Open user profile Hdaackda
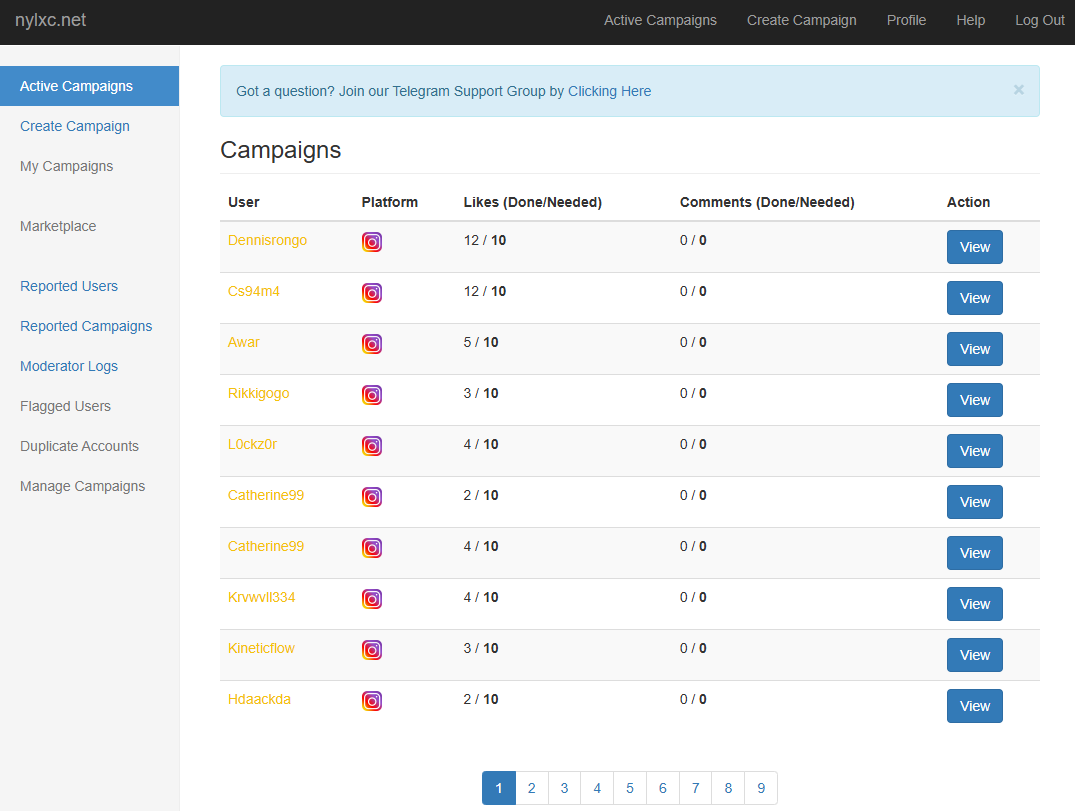The height and width of the screenshot is (811, 1075). pyautogui.click(x=259, y=699)
